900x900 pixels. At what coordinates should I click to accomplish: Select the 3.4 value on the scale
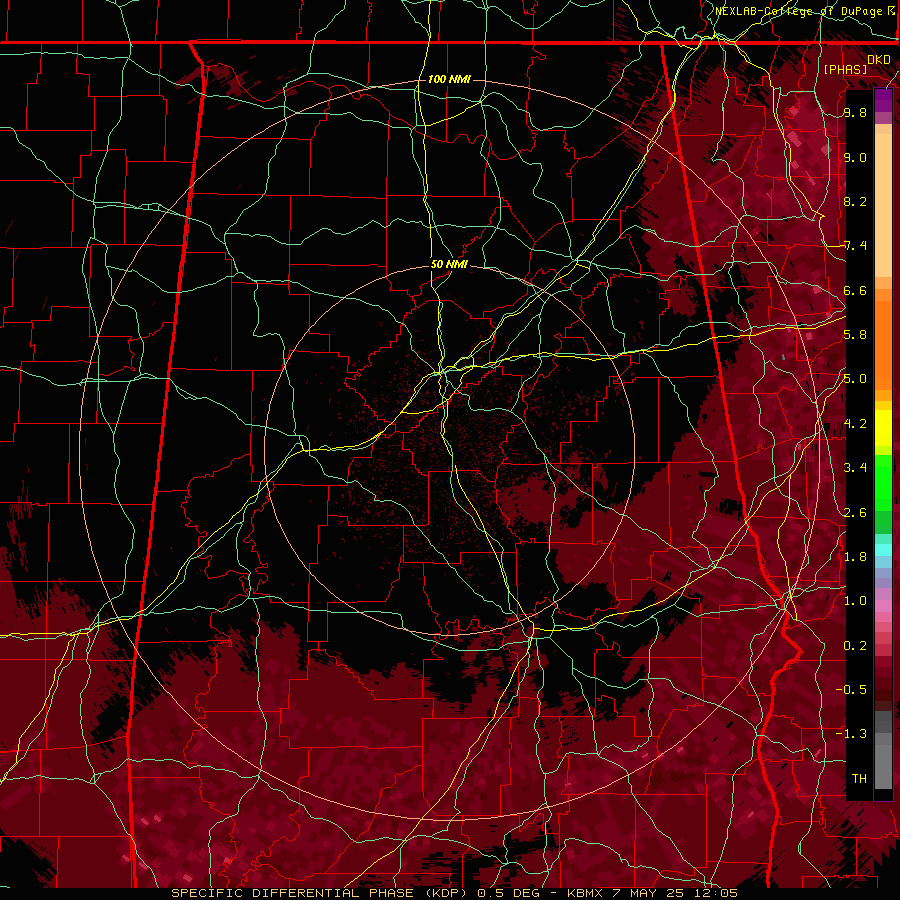855,468
